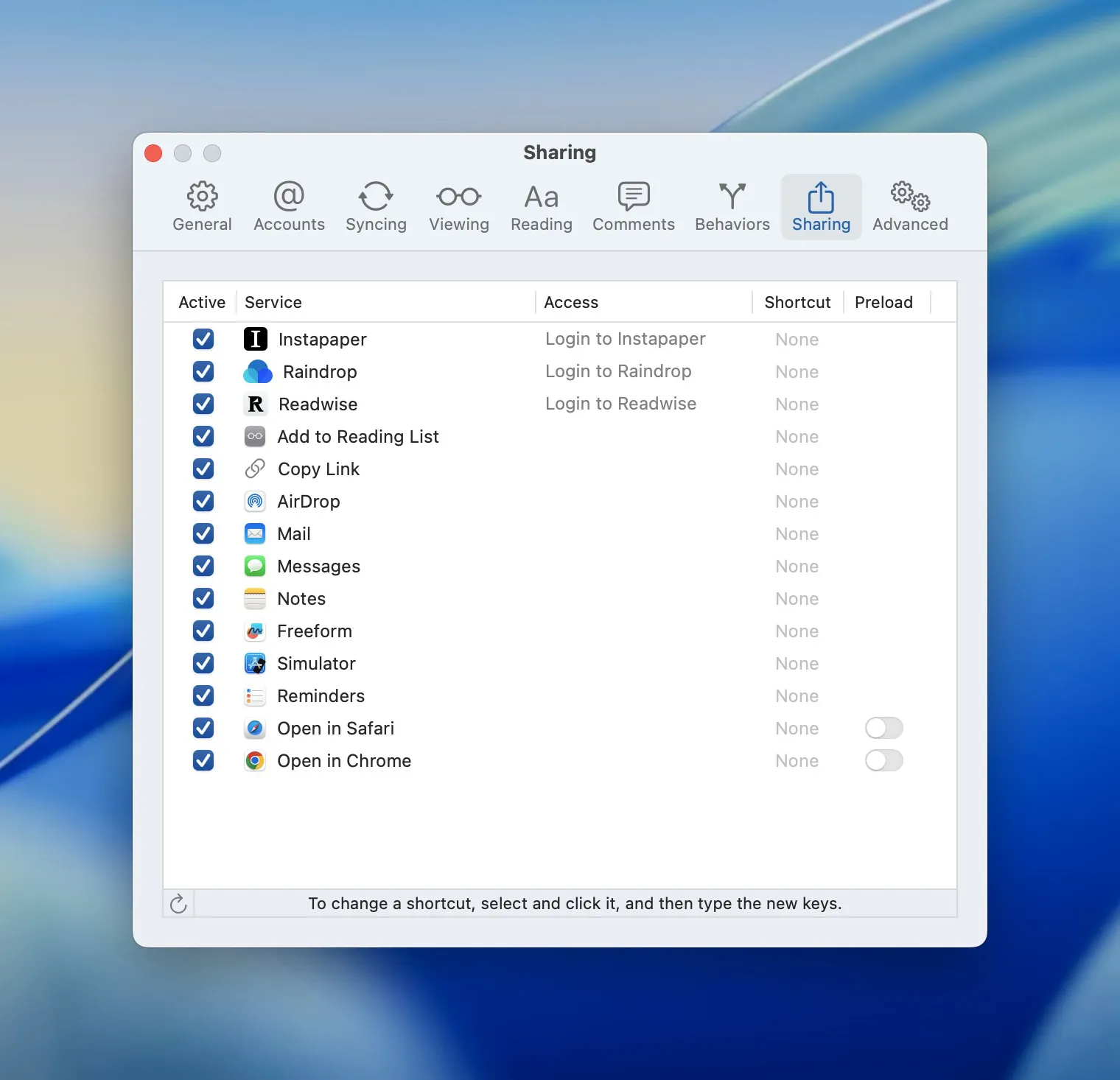Turn on Preload for Open in Chrome

883,760
